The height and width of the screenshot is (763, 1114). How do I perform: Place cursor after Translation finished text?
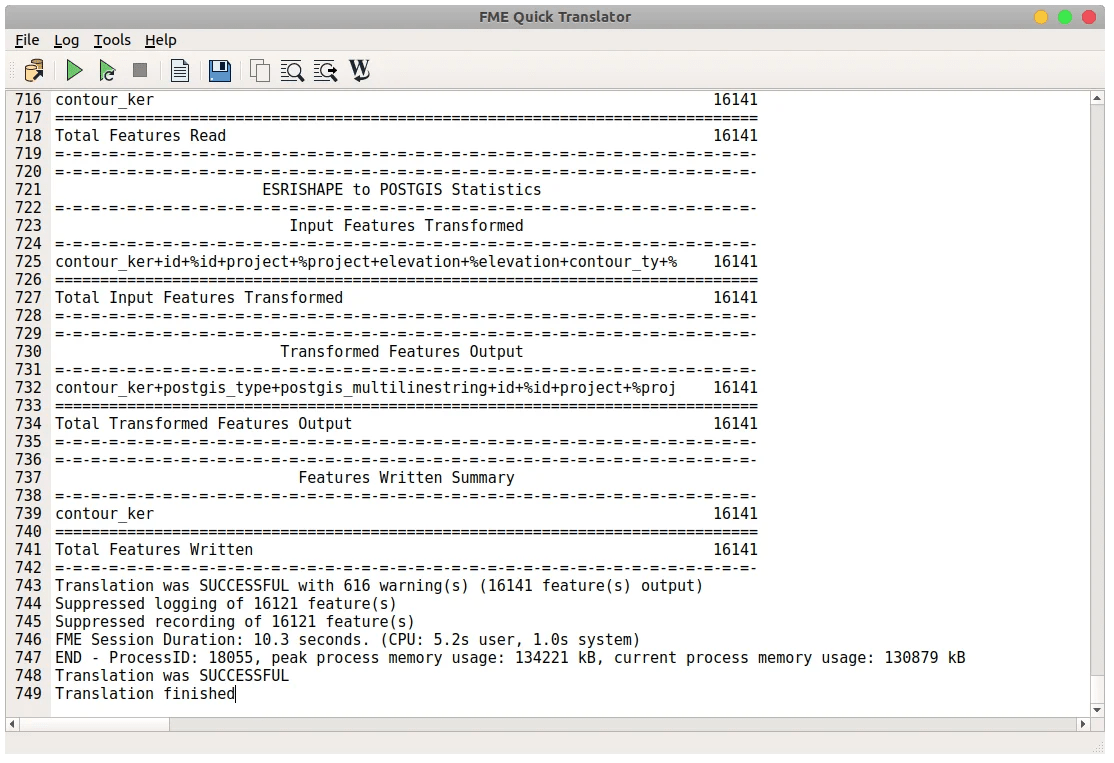[237, 694]
